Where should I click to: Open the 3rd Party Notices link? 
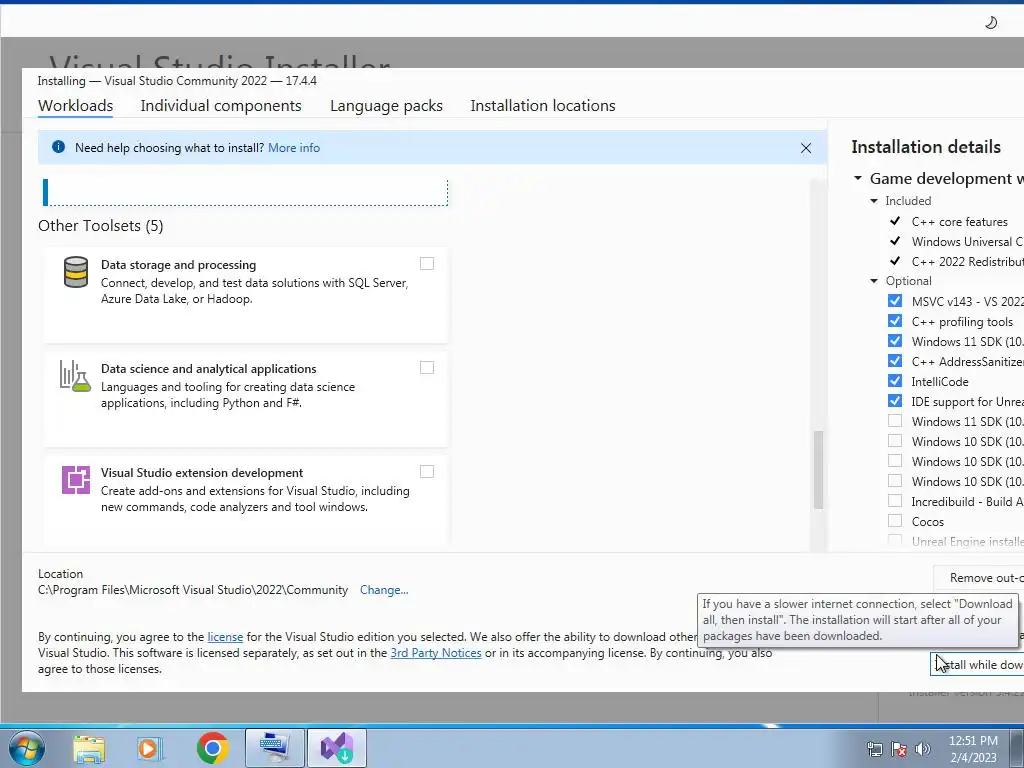(436, 652)
